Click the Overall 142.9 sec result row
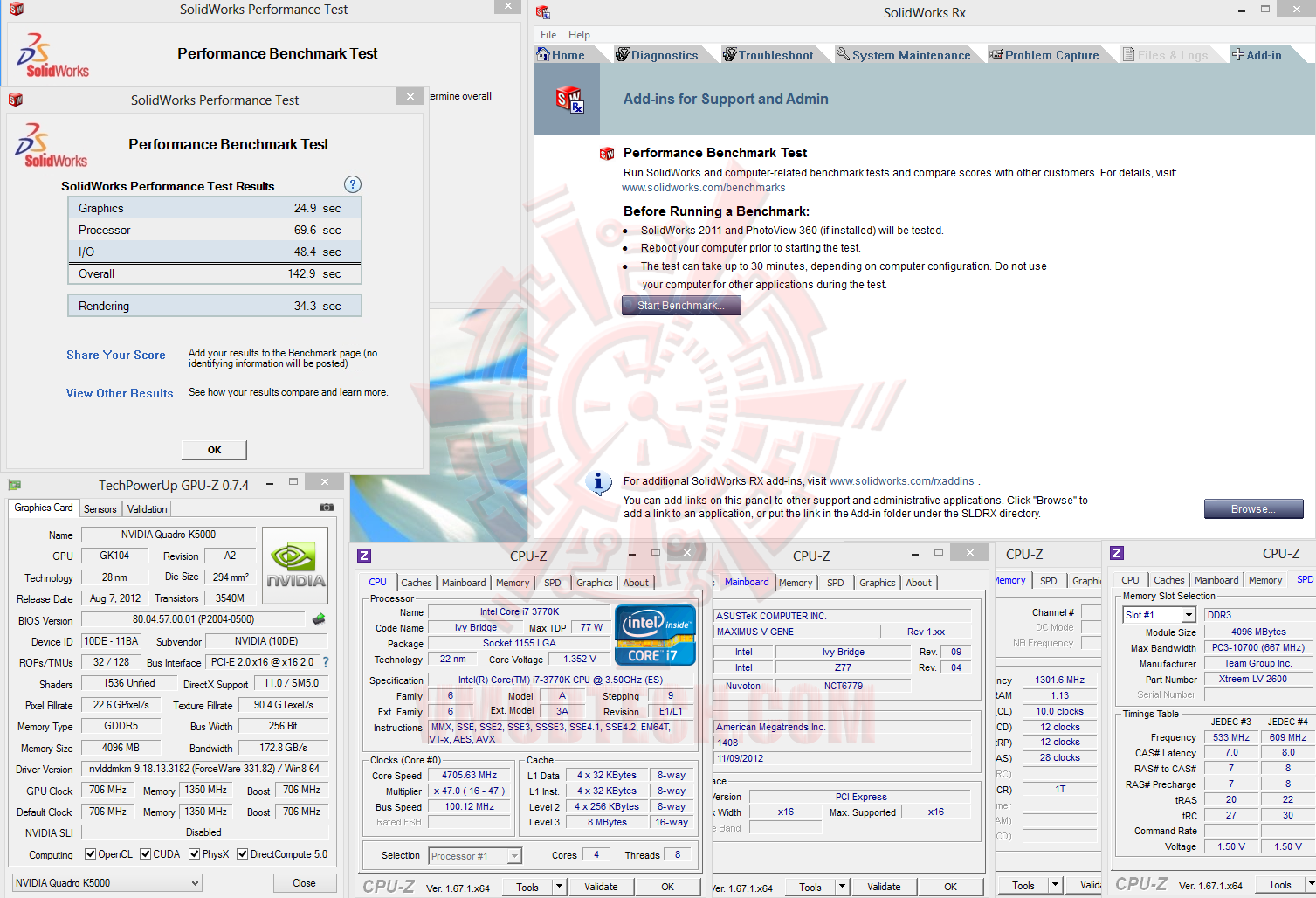The width and height of the screenshot is (1316, 898). [215, 273]
